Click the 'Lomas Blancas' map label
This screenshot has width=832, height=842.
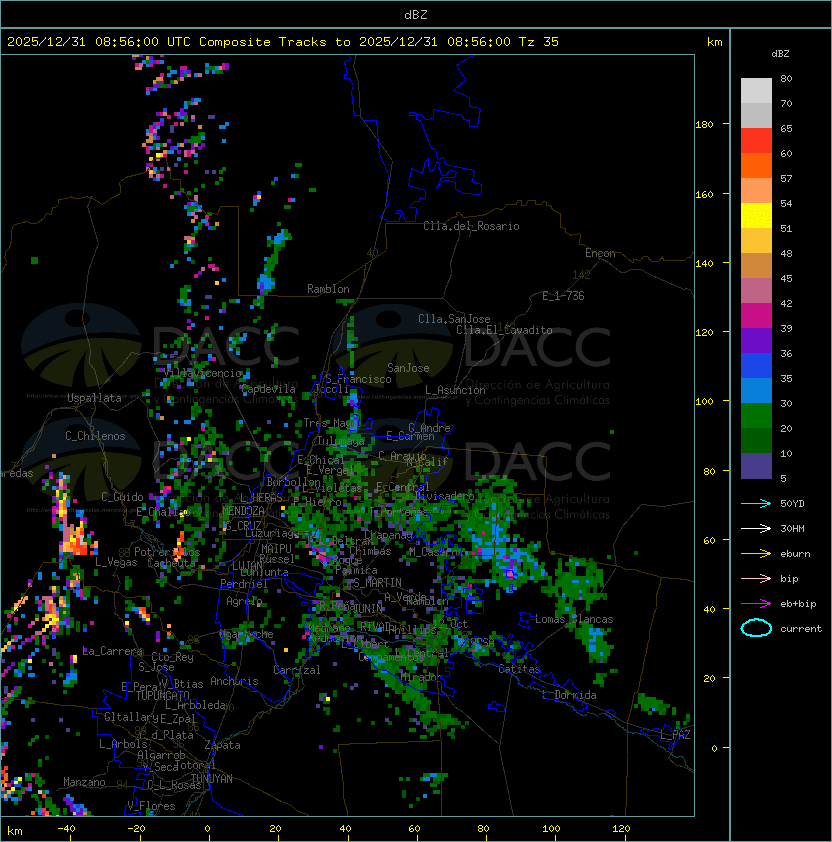pos(574,619)
